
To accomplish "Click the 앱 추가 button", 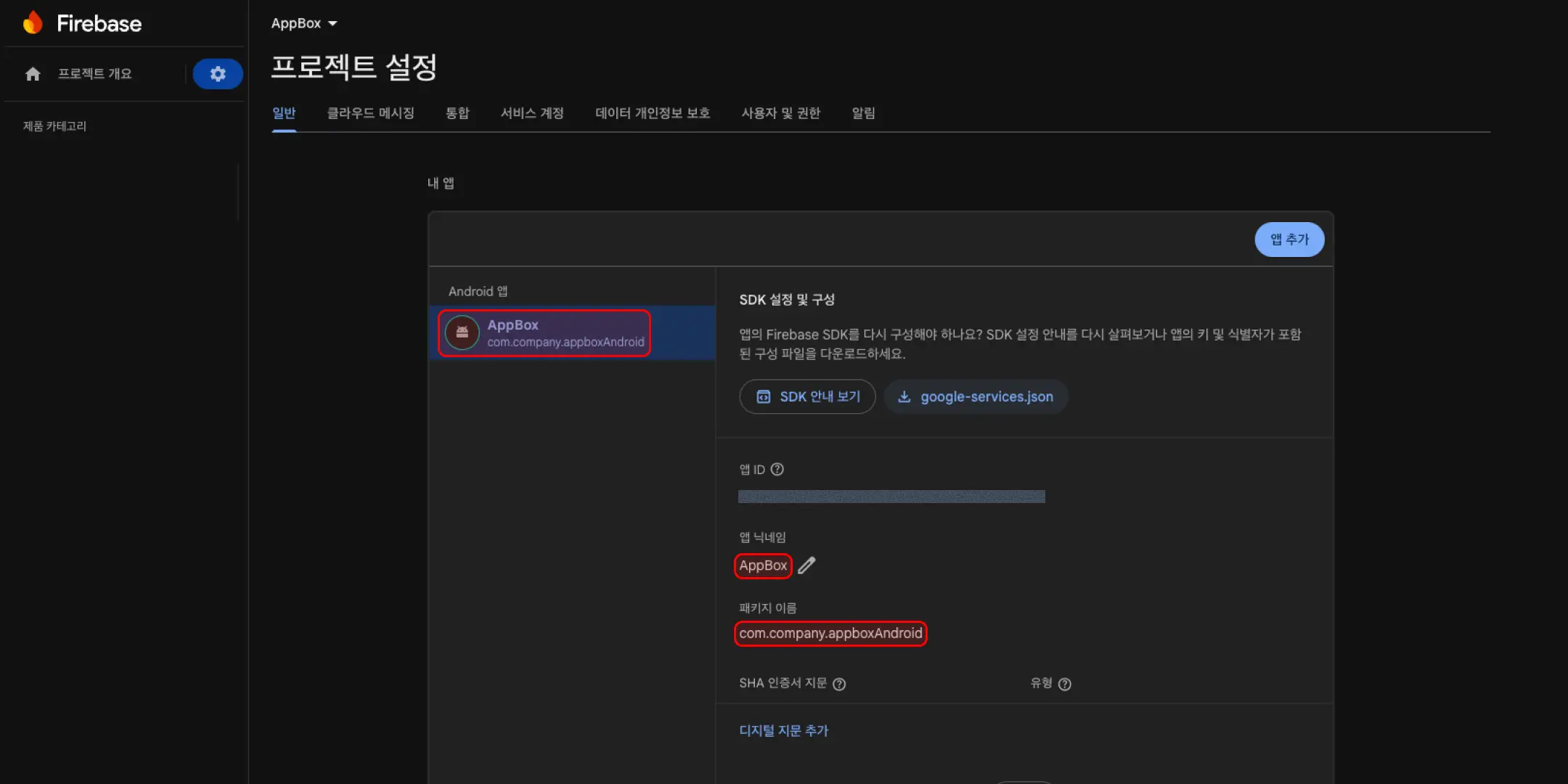I will 1289,240.
